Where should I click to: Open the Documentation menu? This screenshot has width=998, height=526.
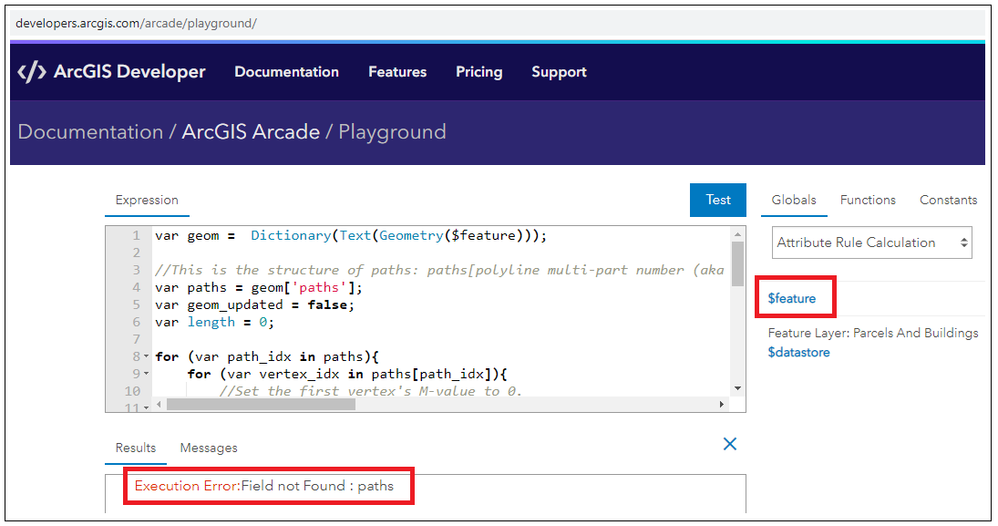tap(286, 72)
